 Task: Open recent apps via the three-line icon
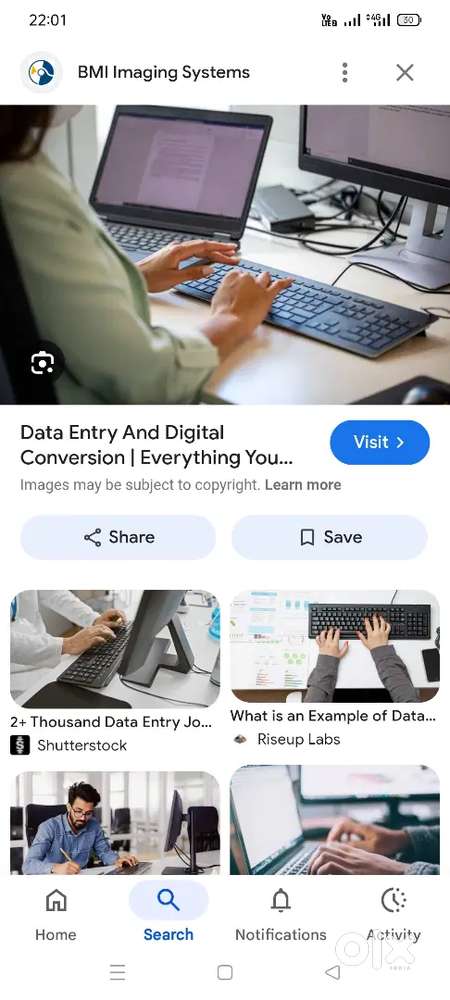[x=117, y=972]
